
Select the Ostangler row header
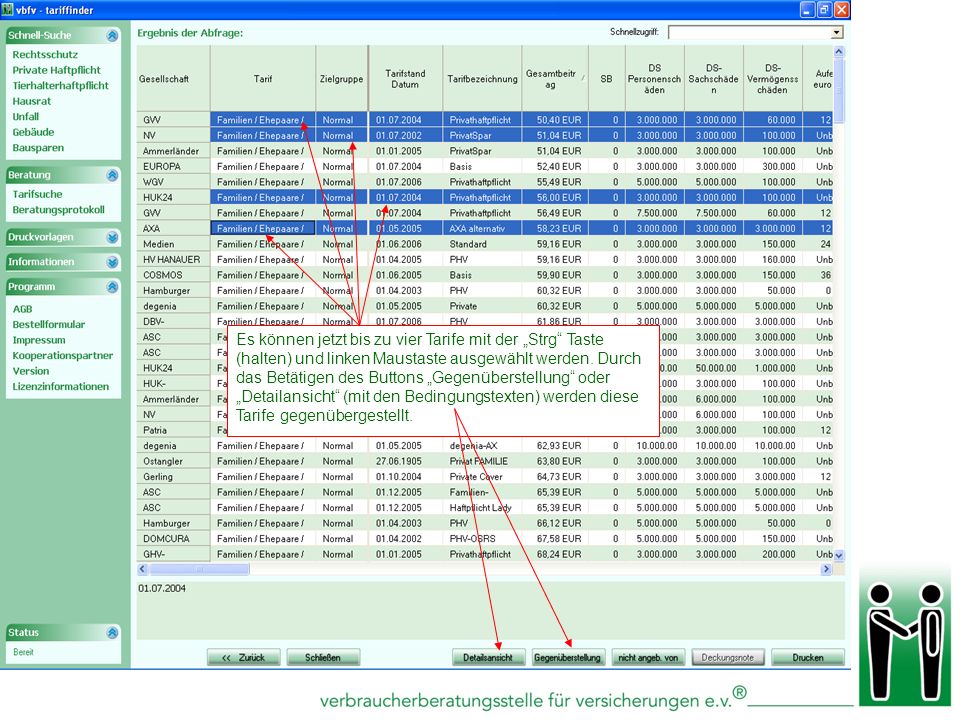pyautogui.click(x=173, y=461)
